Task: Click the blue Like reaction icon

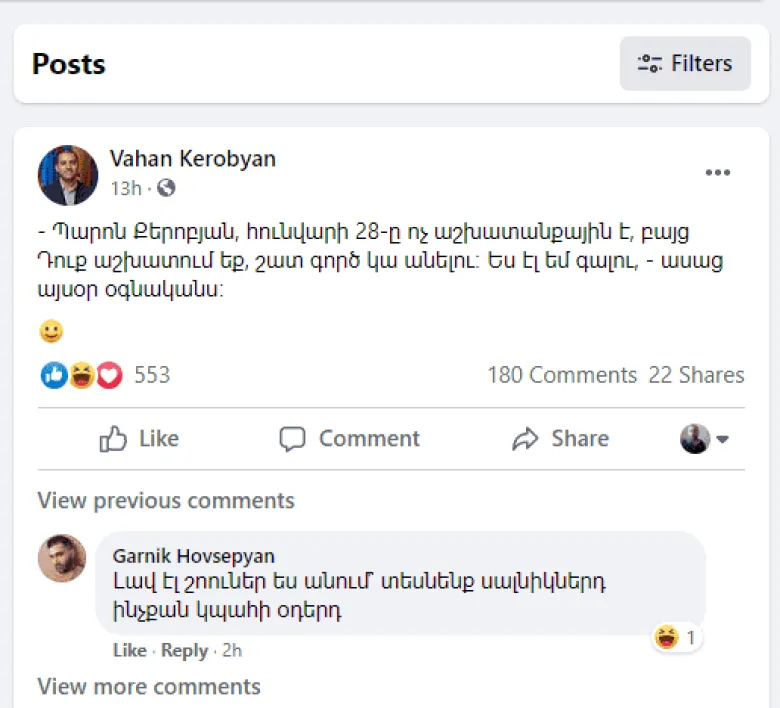Action: (x=54, y=376)
